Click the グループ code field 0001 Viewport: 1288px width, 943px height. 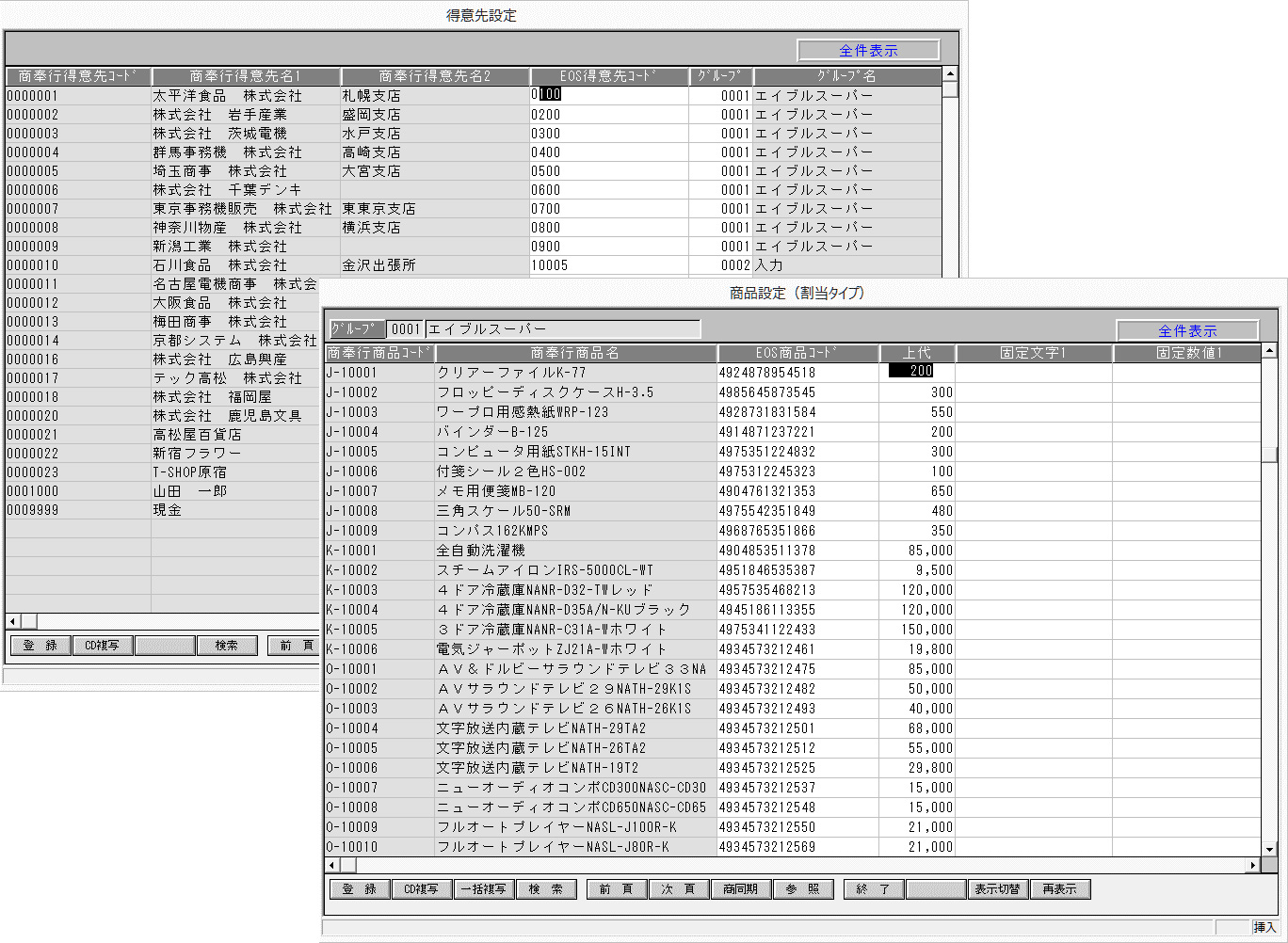click(405, 329)
